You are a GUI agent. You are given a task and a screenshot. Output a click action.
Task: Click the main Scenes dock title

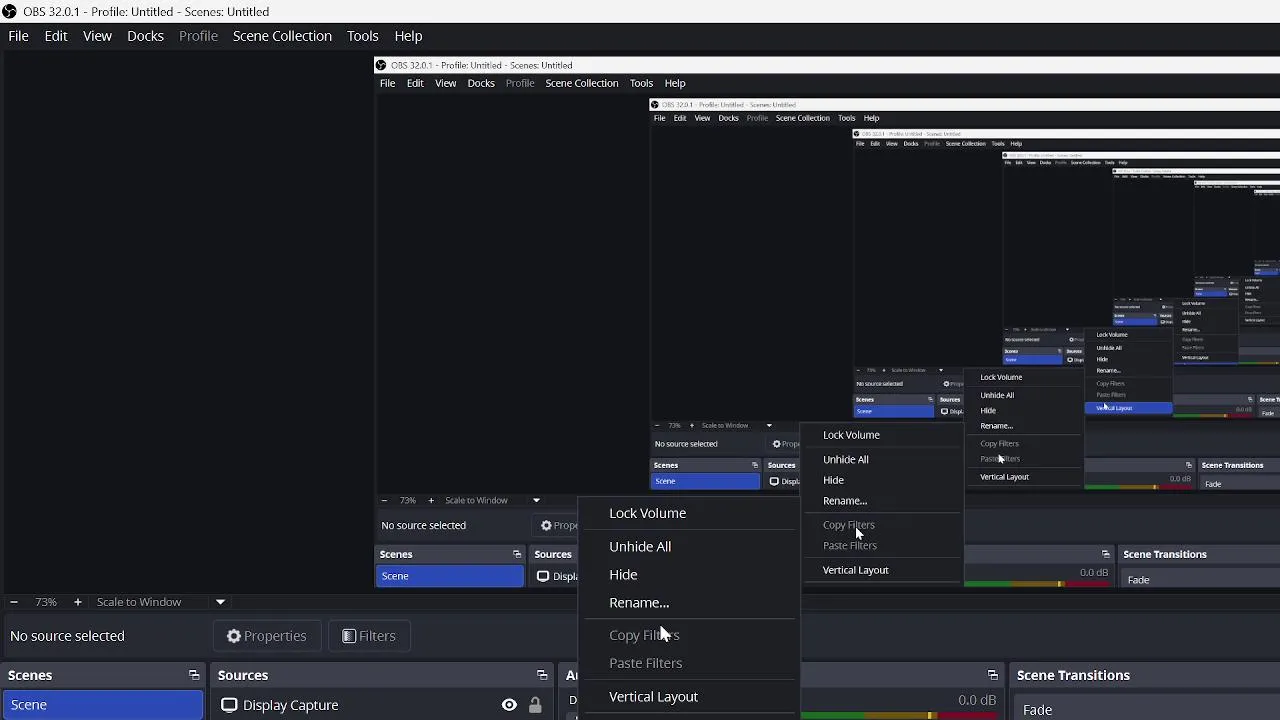point(30,676)
